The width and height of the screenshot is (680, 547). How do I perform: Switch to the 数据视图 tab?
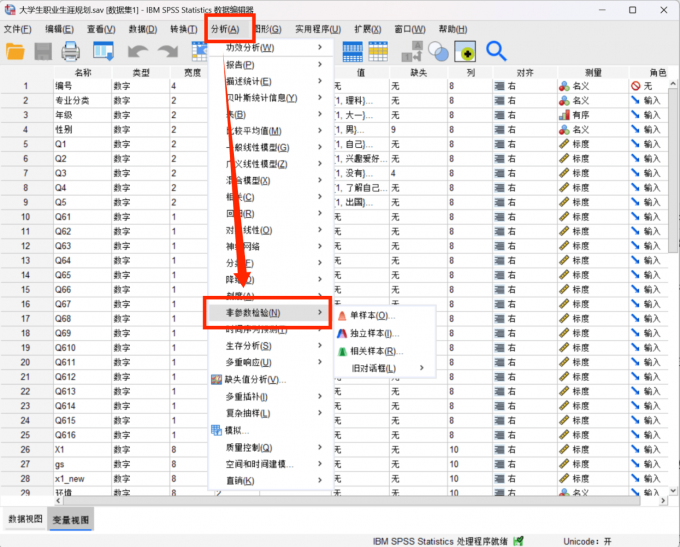[26, 519]
